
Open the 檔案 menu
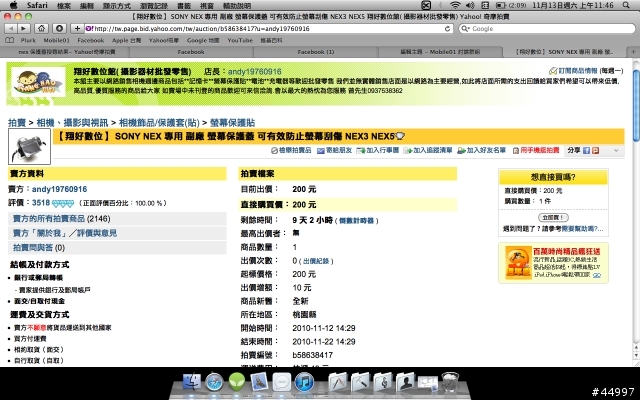point(64,5)
